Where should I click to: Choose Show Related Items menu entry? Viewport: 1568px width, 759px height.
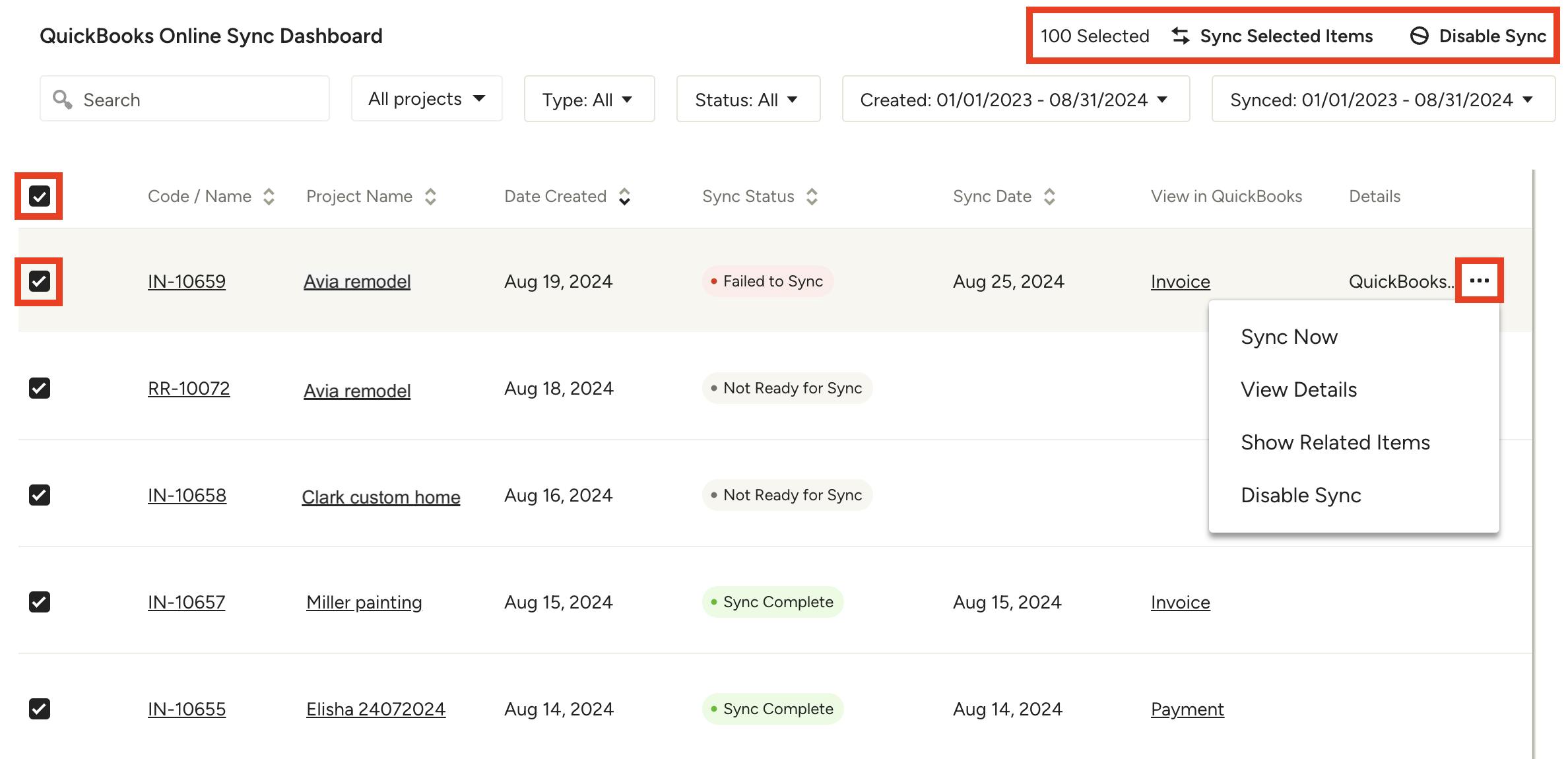tap(1336, 442)
